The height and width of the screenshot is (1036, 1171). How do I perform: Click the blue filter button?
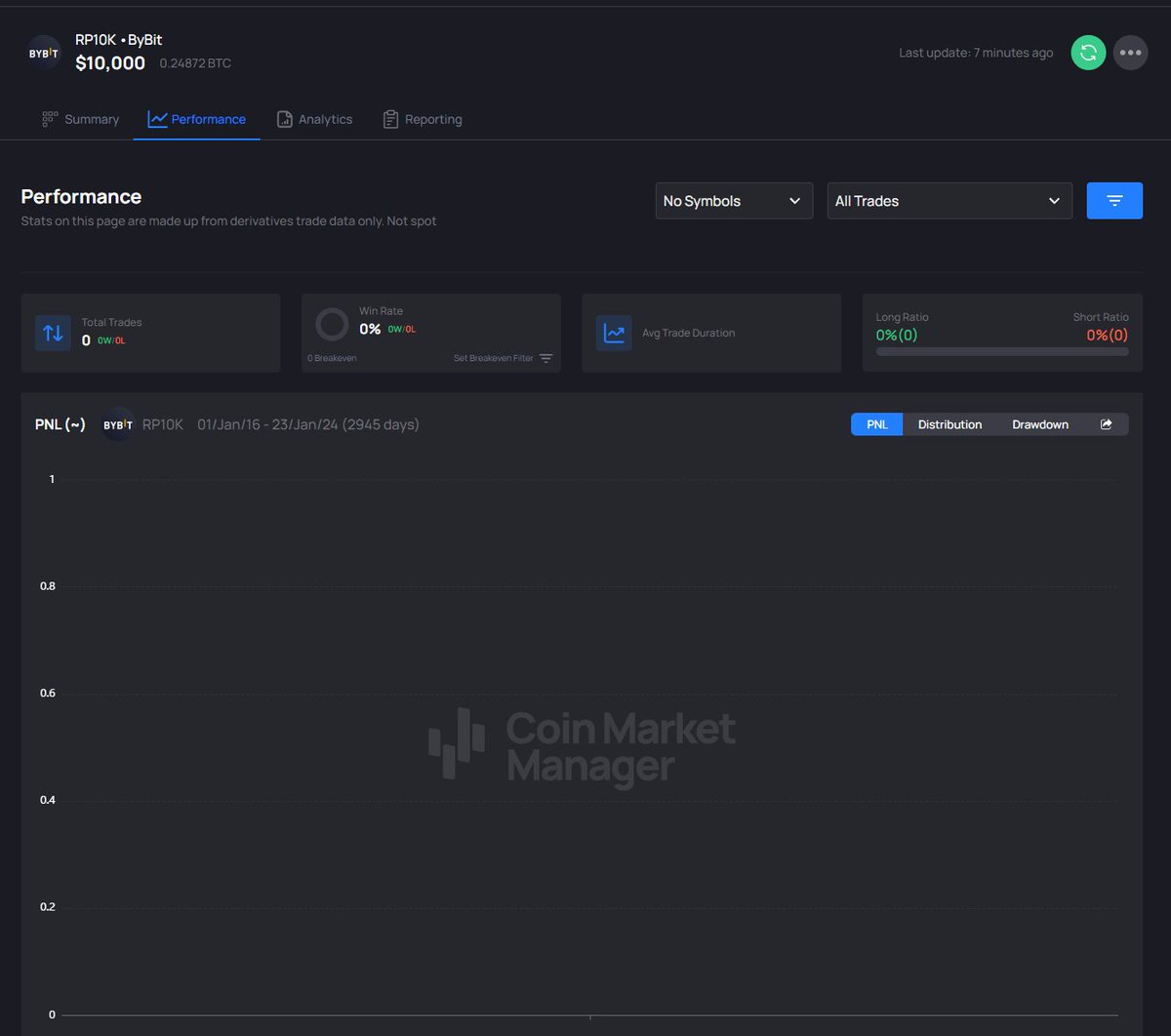click(1114, 201)
